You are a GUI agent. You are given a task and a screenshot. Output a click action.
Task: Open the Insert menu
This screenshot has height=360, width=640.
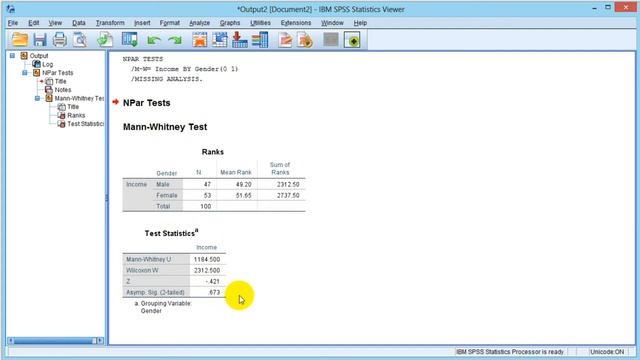pyautogui.click(x=142, y=23)
